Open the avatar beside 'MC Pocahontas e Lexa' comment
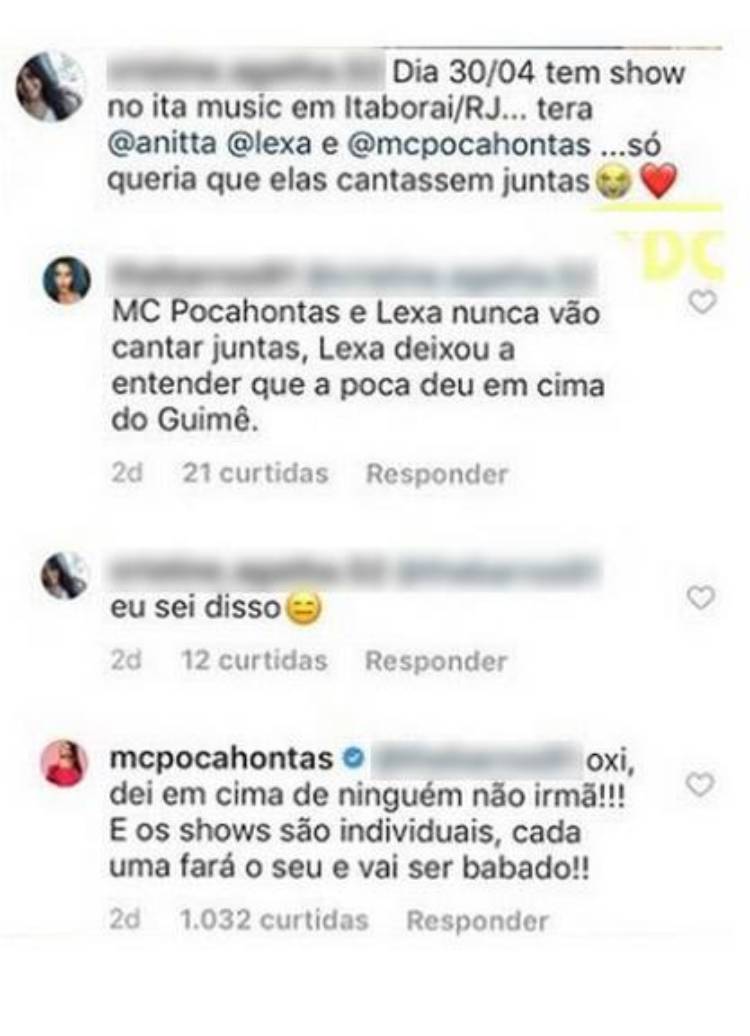 pos(66,280)
